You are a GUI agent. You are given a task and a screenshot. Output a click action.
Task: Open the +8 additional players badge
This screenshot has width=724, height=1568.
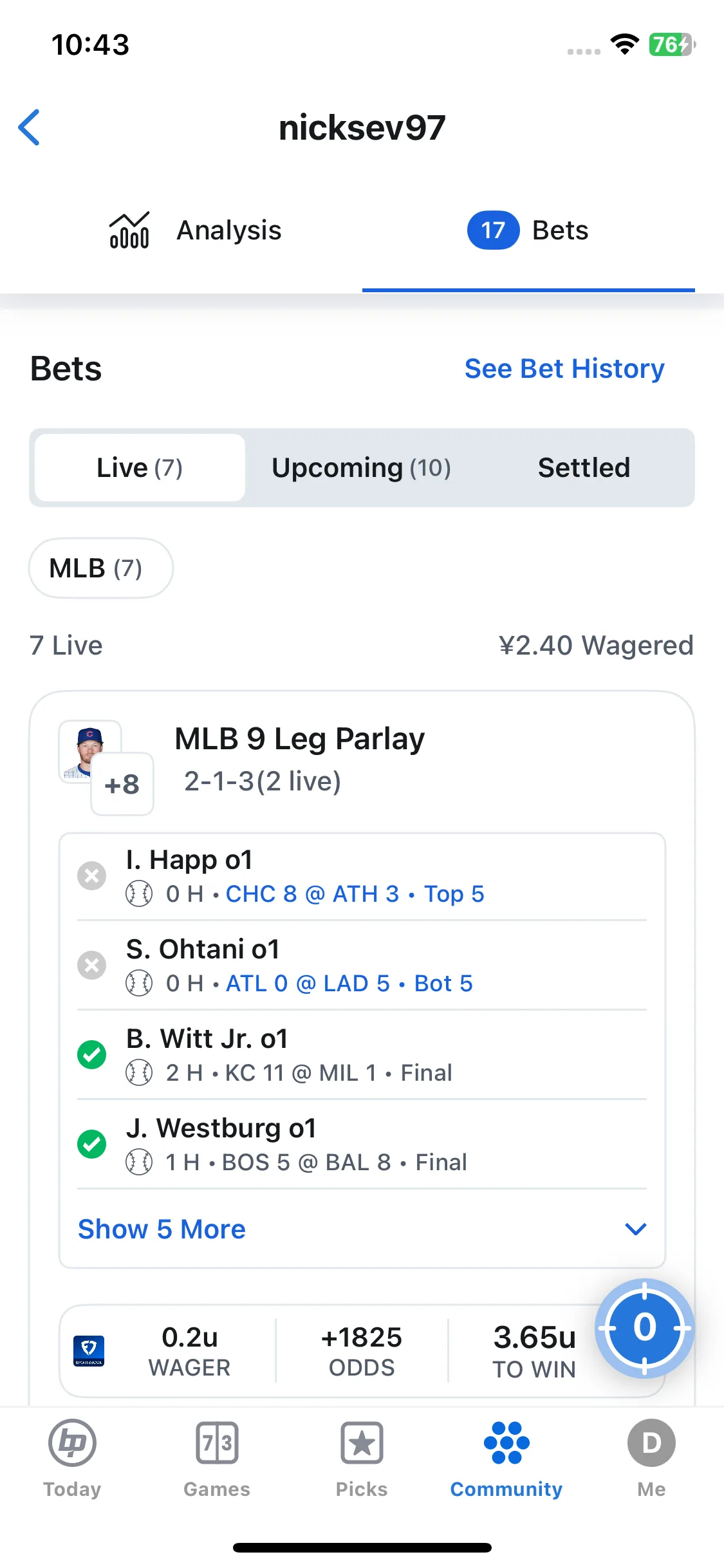pyautogui.click(x=122, y=784)
